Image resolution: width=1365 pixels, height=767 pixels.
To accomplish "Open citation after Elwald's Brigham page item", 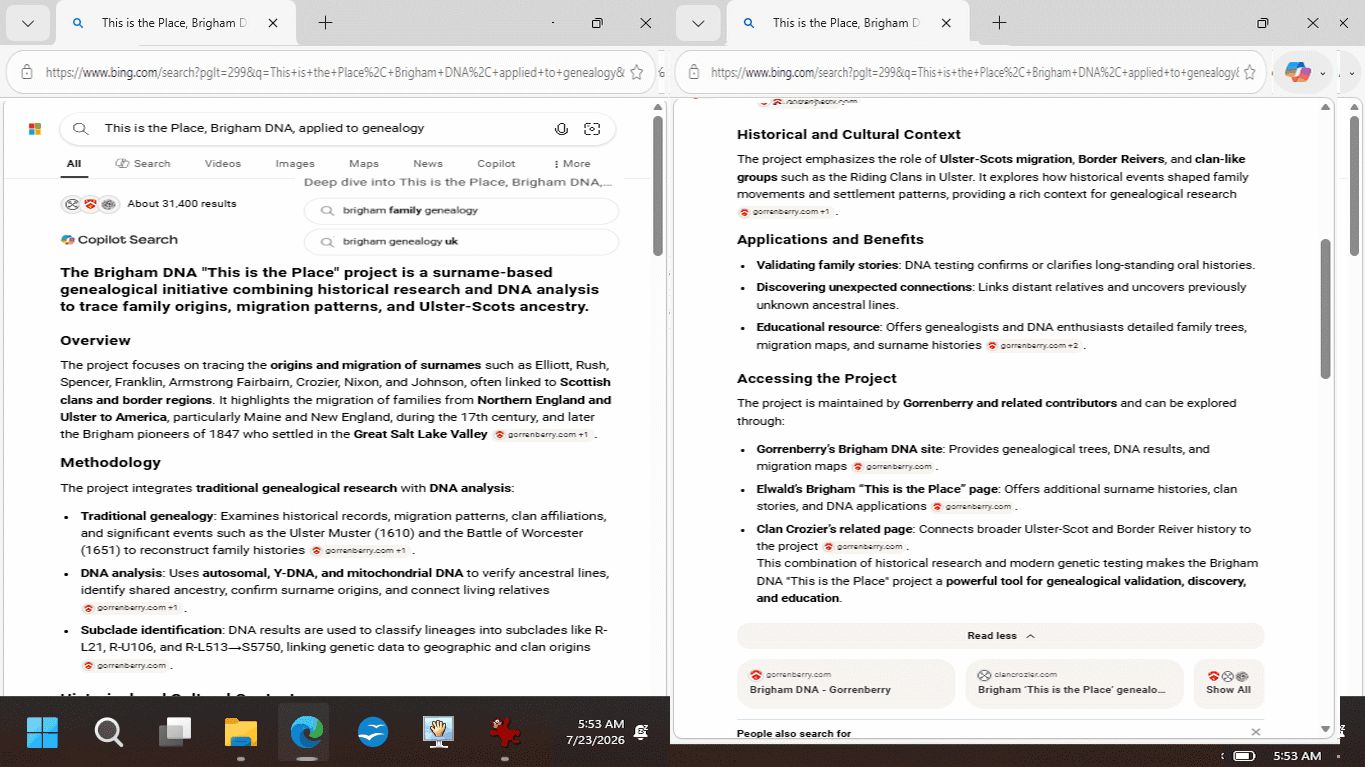I will (972, 507).
